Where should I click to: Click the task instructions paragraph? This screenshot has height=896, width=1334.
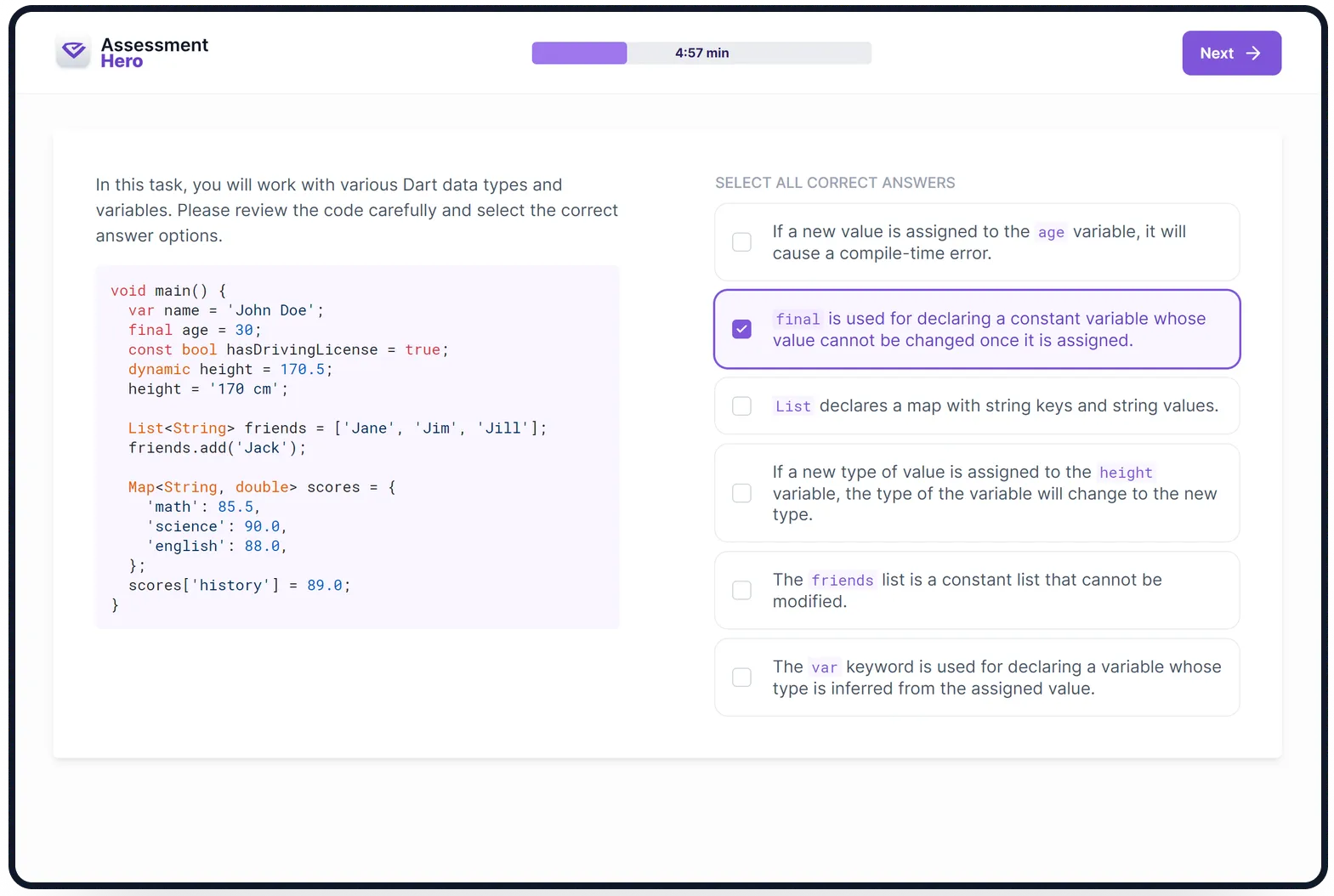[x=357, y=210]
